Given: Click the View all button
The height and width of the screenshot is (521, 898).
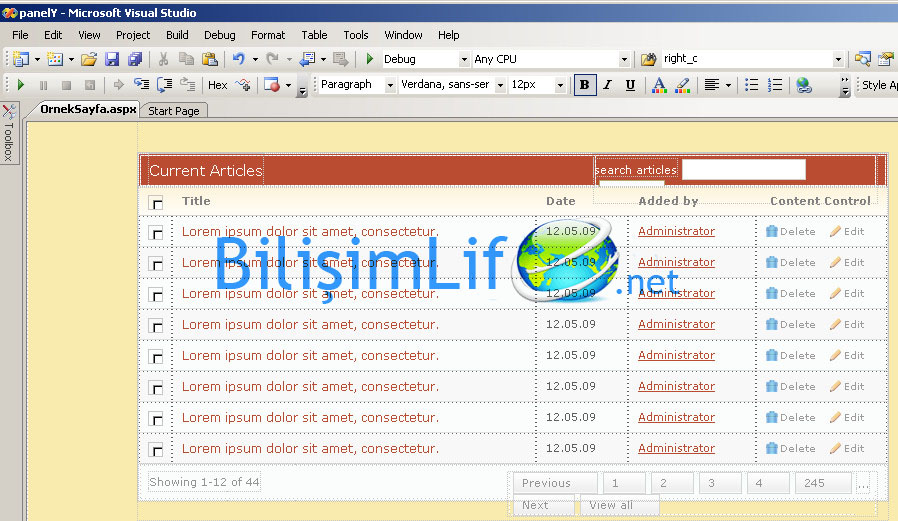Looking at the screenshot, I should (x=619, y=506).
